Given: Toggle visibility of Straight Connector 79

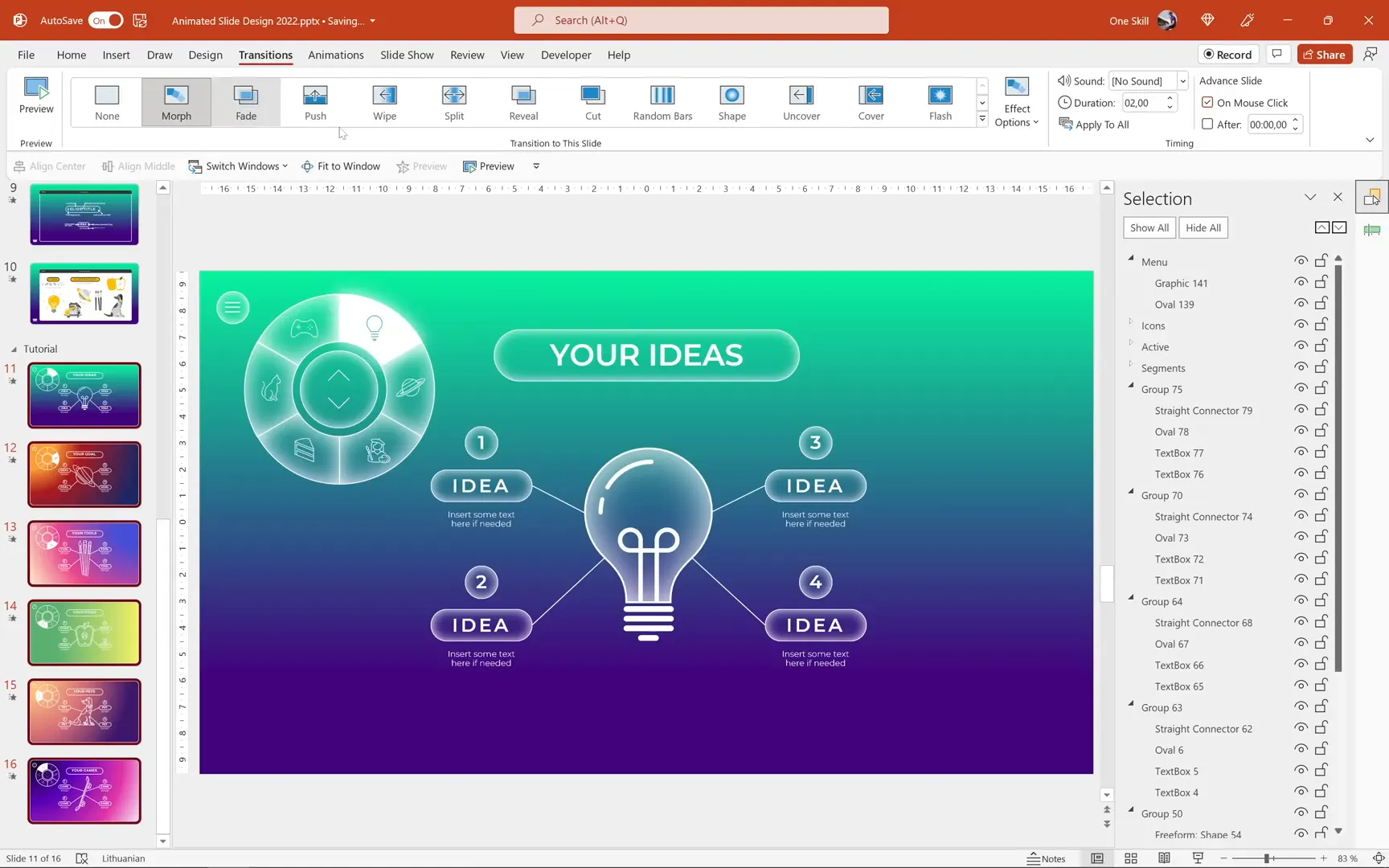Looking at the screenshot, I should pos(1301,409).
